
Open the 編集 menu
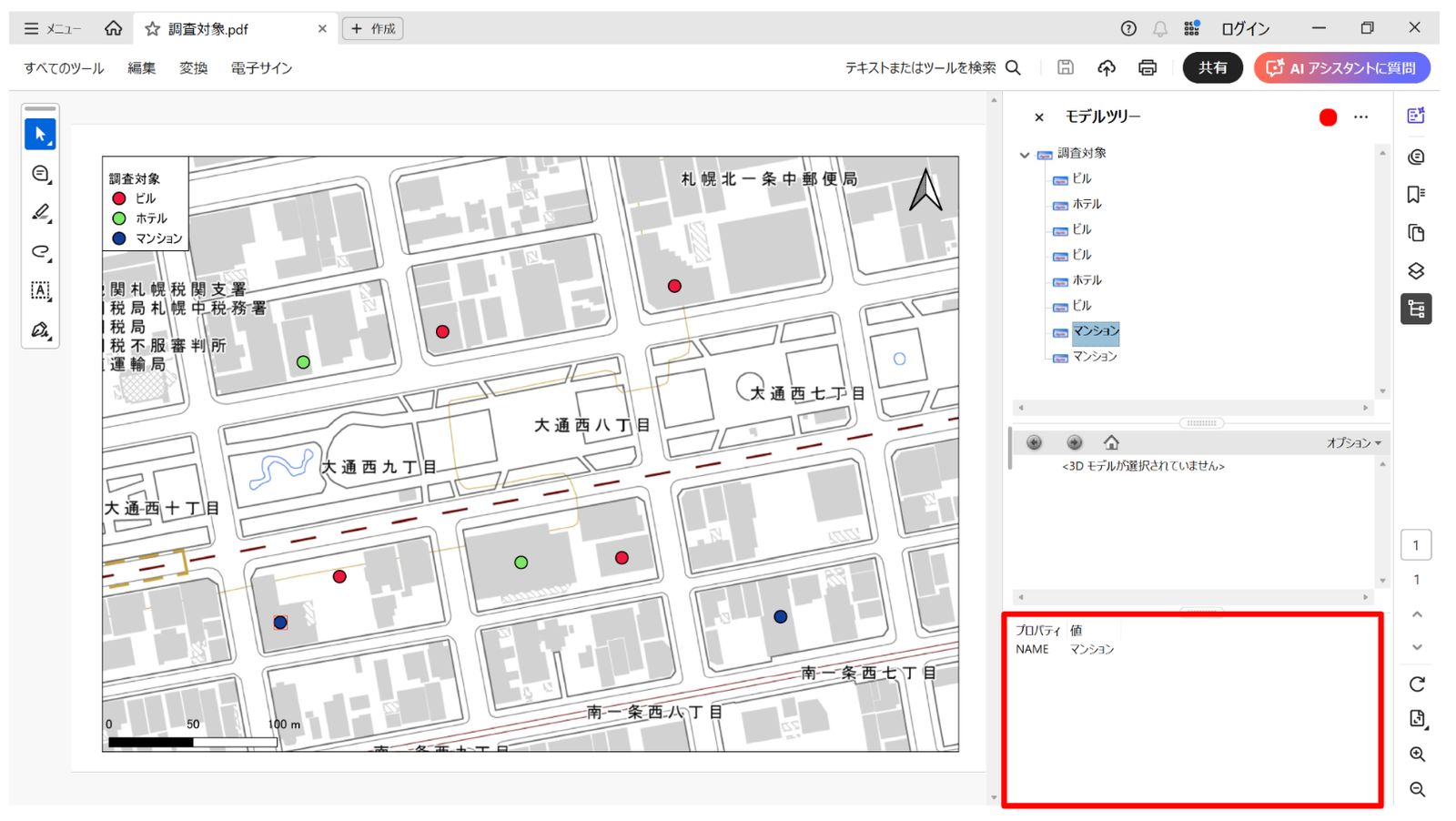click(141, 68)
